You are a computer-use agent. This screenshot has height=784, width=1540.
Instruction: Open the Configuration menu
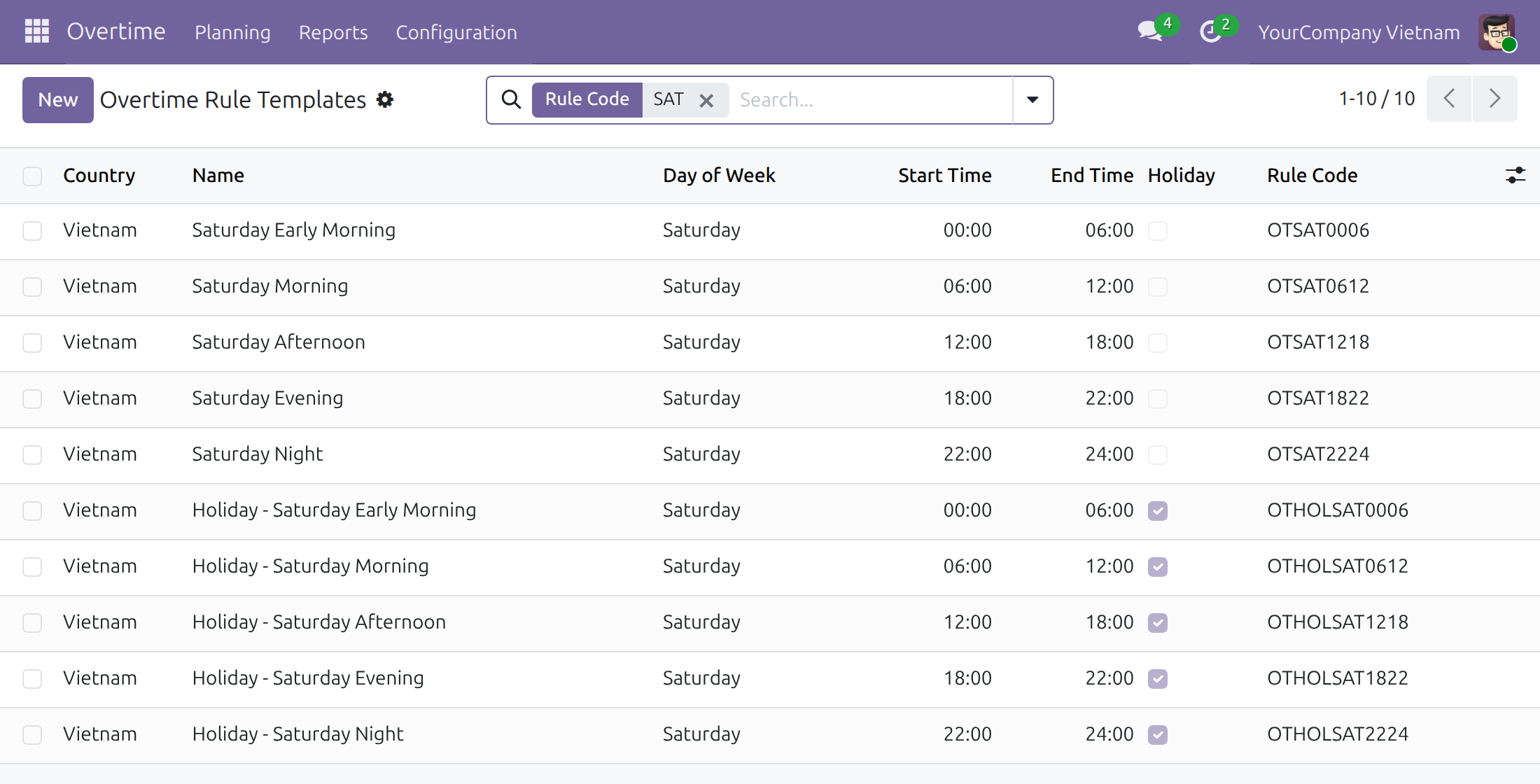click(x=456, y=32)
